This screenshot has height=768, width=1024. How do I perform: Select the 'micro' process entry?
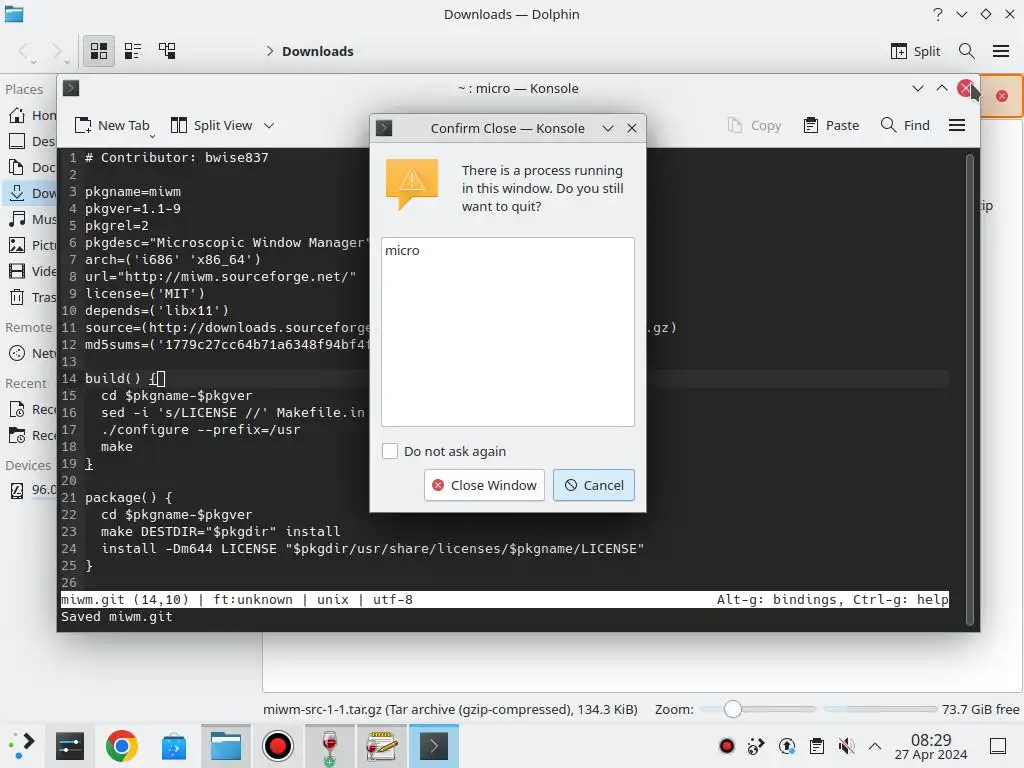pos(402,251)
